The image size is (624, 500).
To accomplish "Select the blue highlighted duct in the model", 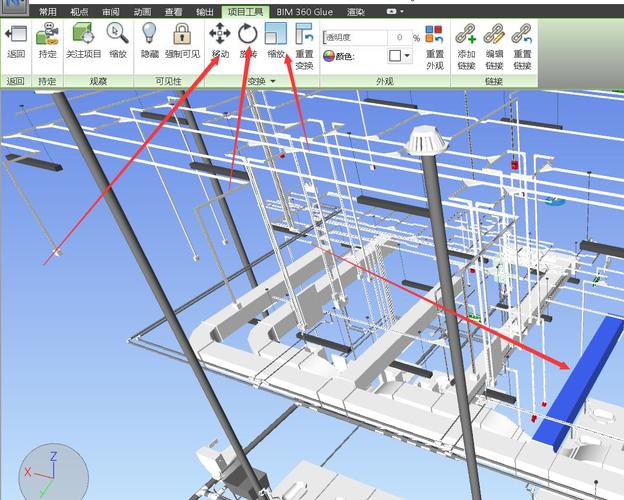I will (579, 384).
